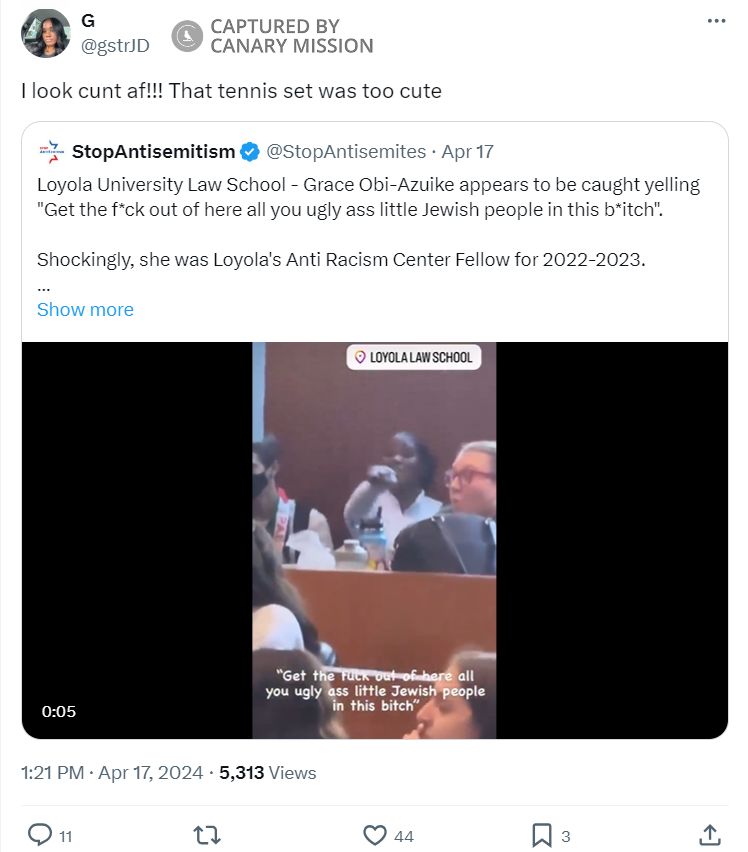The height and width of the screenshot is (852, 748).
Task: Like the post with heart icon
Action: pyautogui.click(x=375, y=835)
